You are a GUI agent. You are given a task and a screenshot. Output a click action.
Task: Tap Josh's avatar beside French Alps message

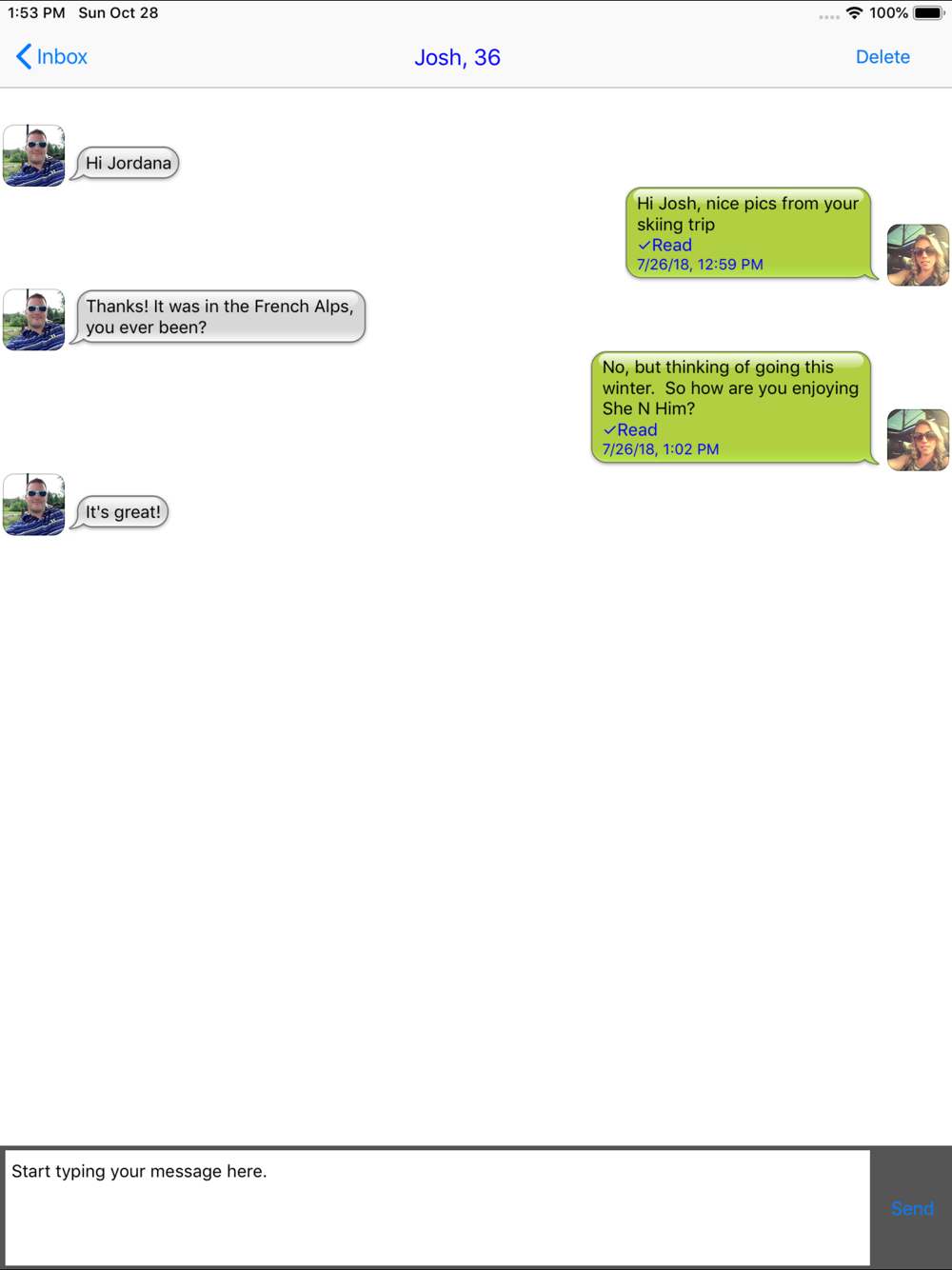(34, 320)
